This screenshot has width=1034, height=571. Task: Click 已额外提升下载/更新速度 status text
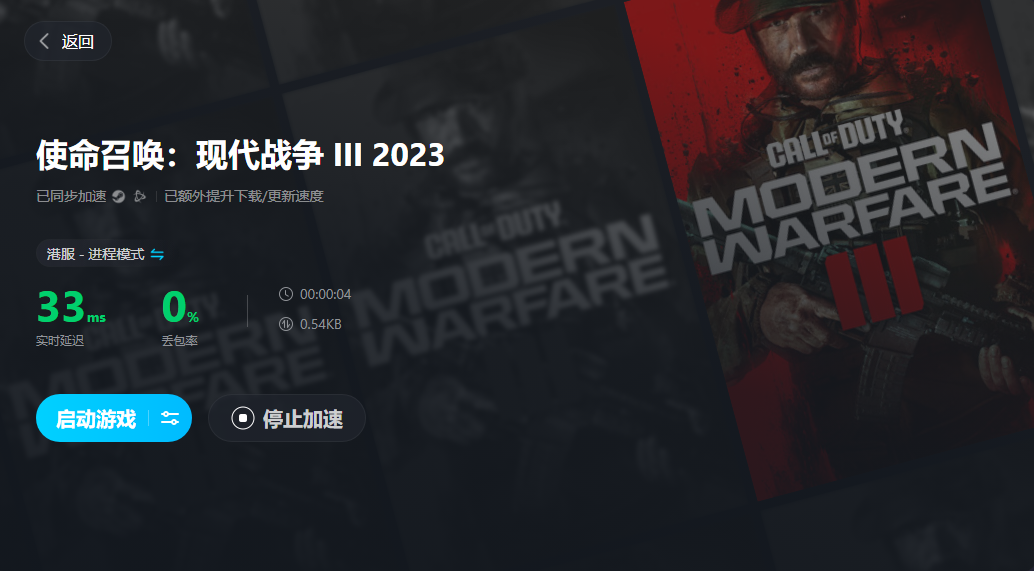click(x=244, y=196)
